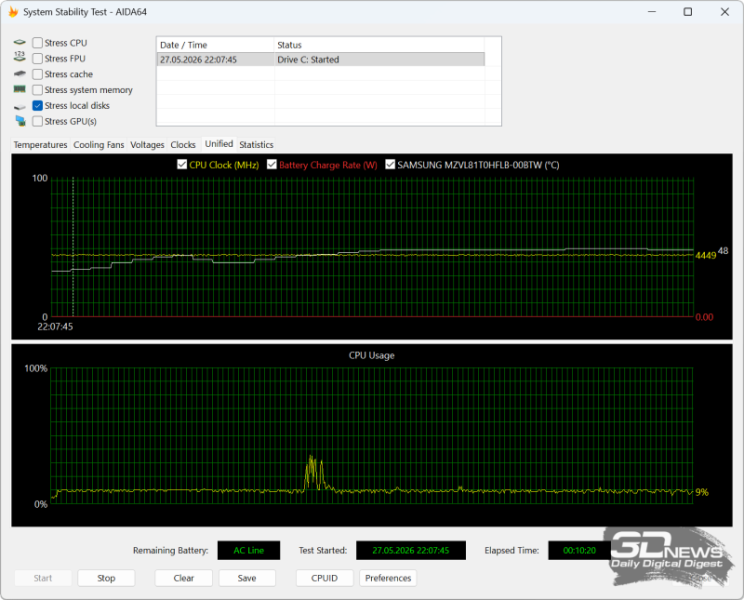Image resolution: width=744 pixels, height=600 pixels.
Task: Click the 4449 CPU clock value on graph
Action: point(706,256)
